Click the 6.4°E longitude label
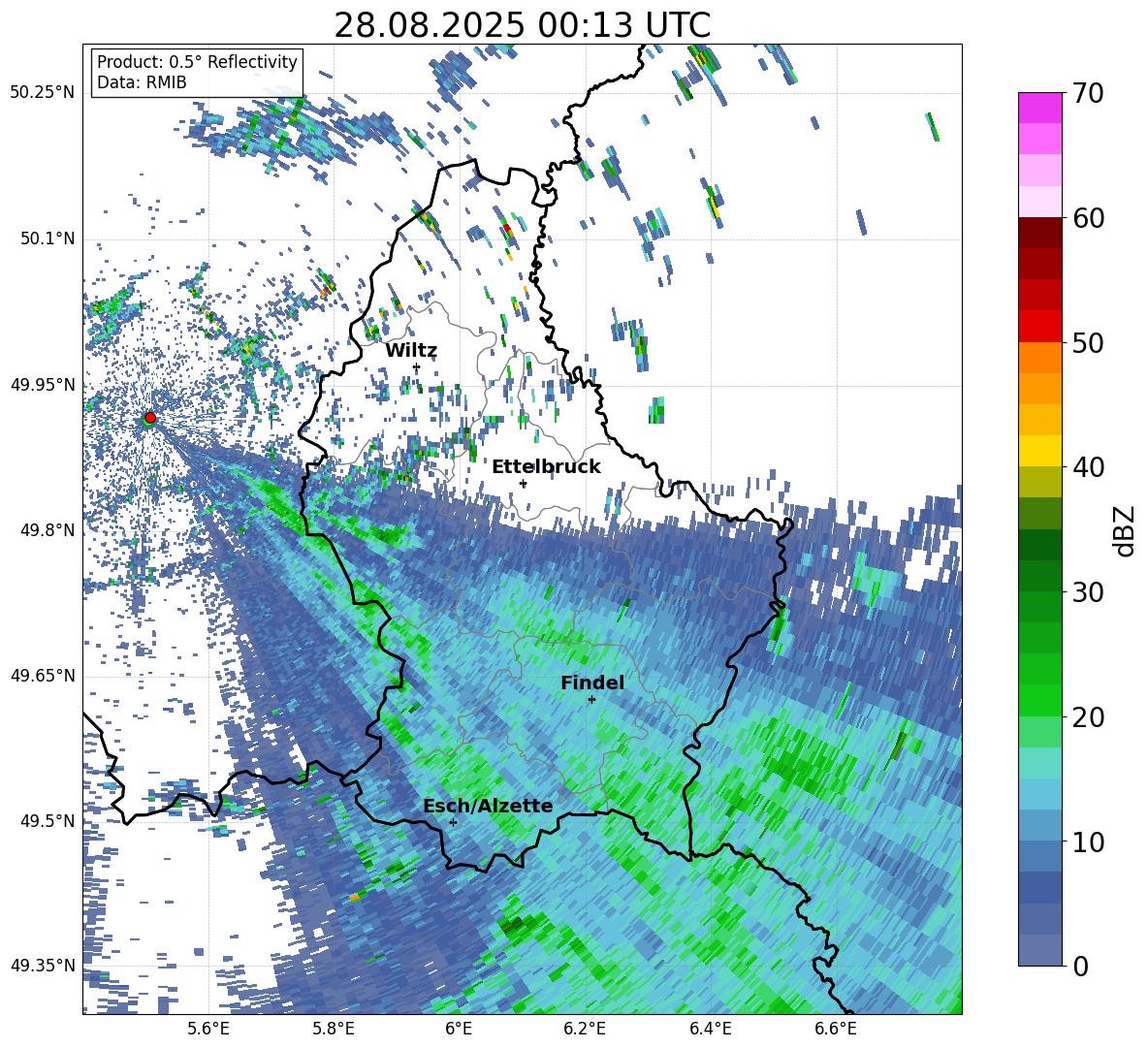 pos(710,1029)
